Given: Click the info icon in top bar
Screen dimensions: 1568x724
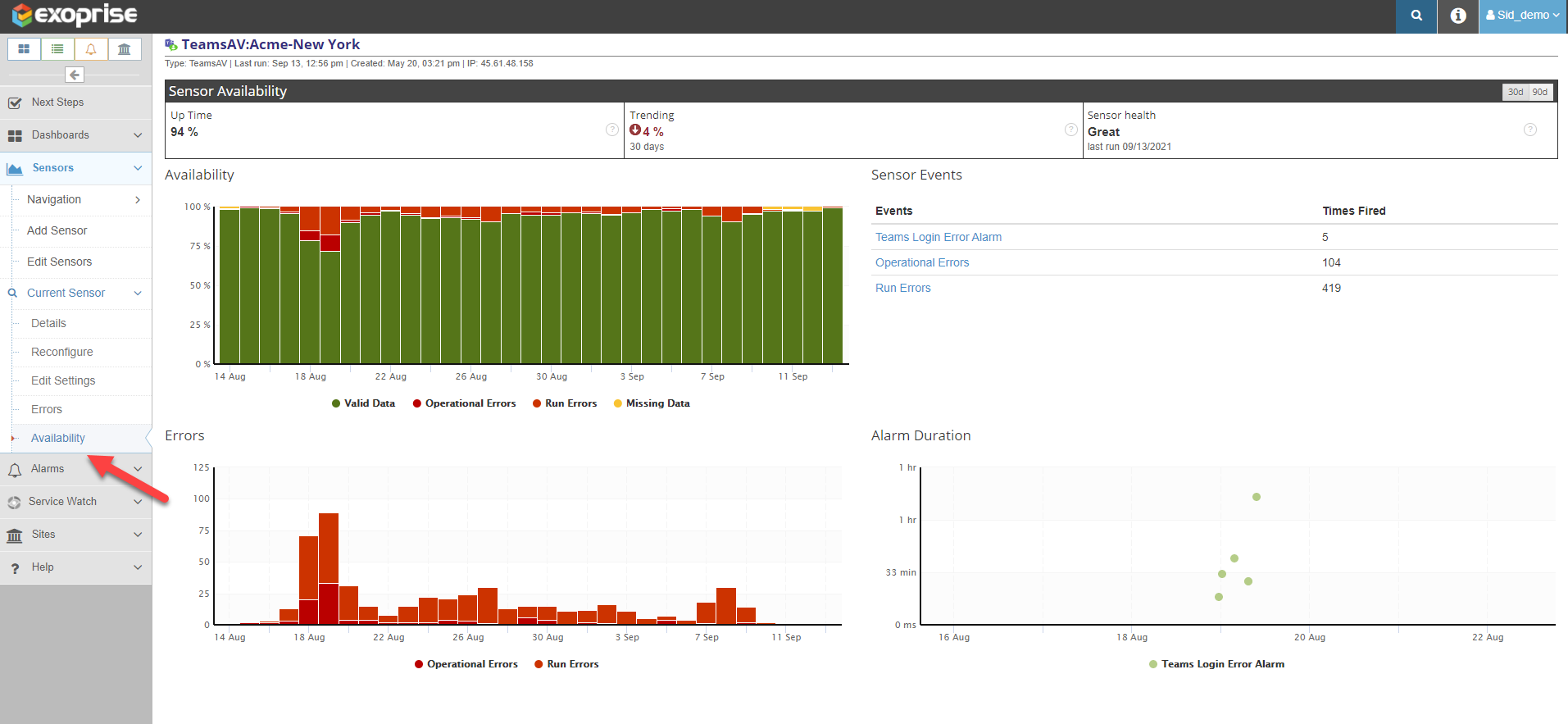Looking at the screenshot, I should point(1458,16).
